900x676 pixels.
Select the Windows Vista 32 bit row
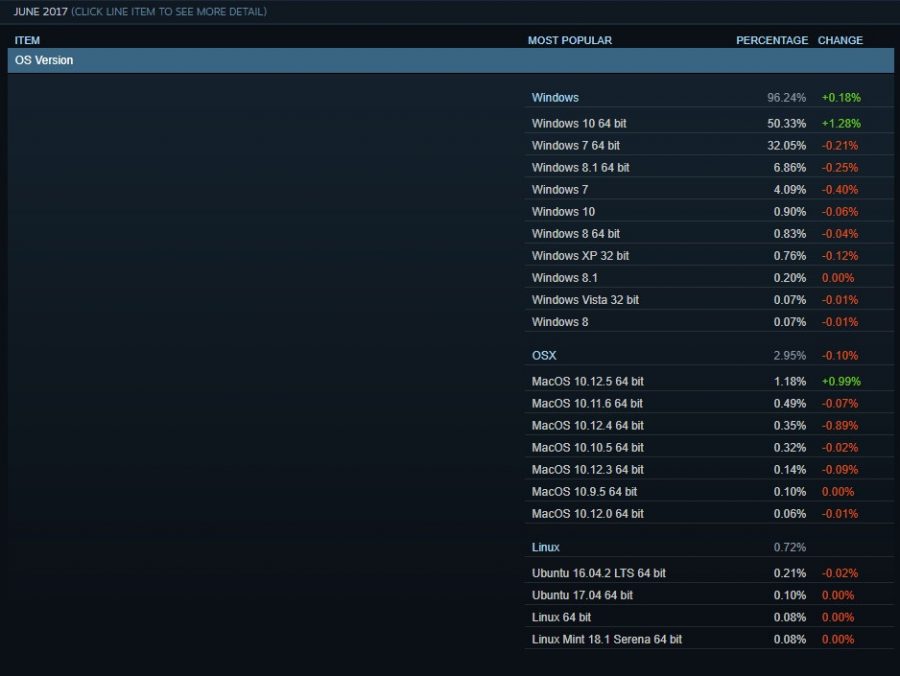[709, 300]
